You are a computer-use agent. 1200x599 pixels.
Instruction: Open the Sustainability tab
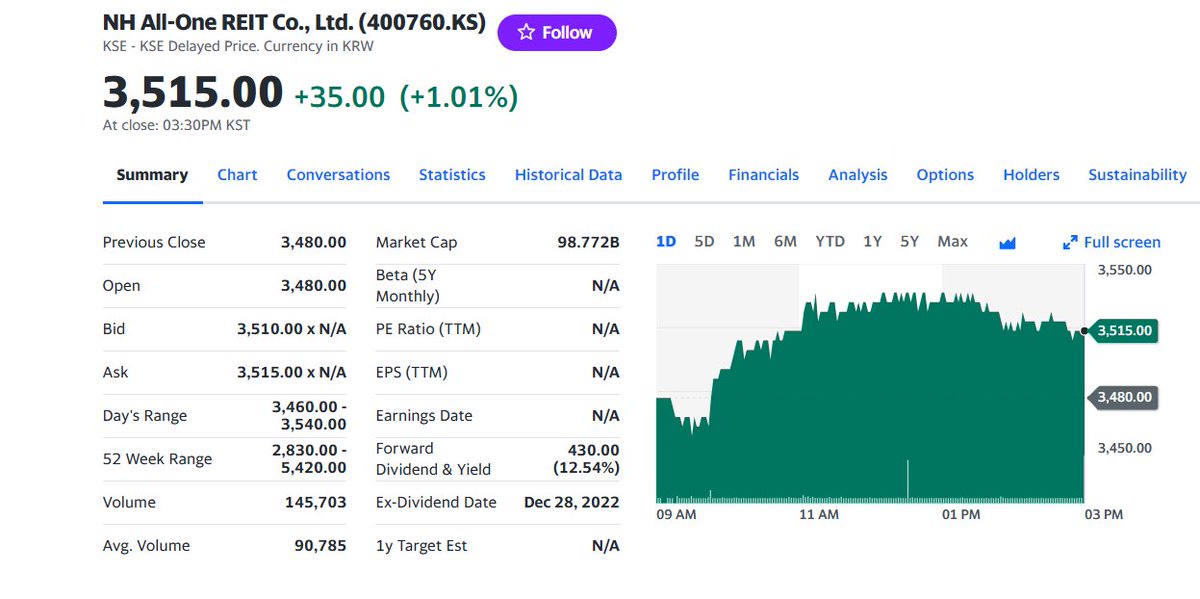pyautogui.click(x=1137, y=175)
